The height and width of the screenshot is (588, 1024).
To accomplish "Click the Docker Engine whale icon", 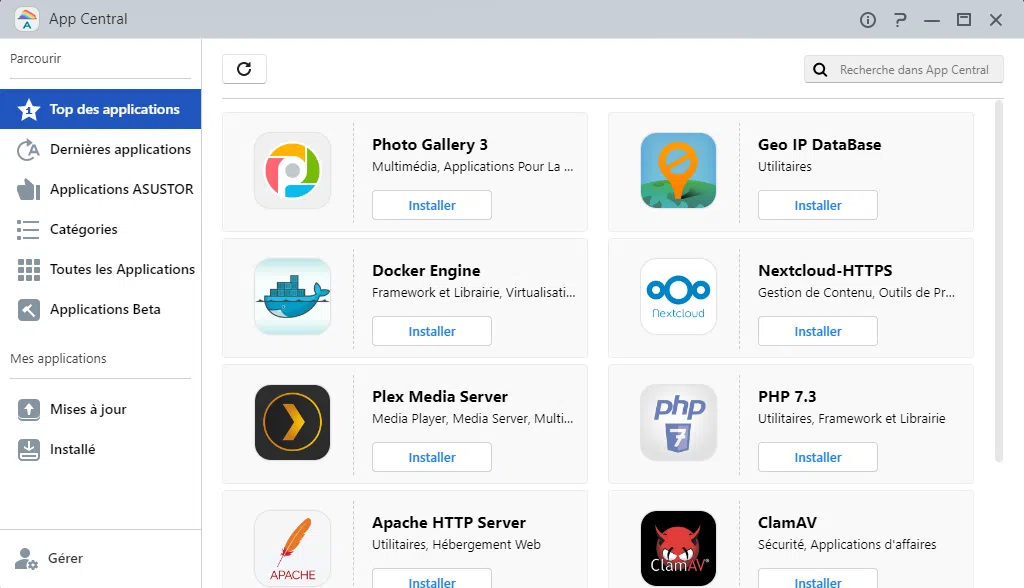I will [x=292, y=296].
